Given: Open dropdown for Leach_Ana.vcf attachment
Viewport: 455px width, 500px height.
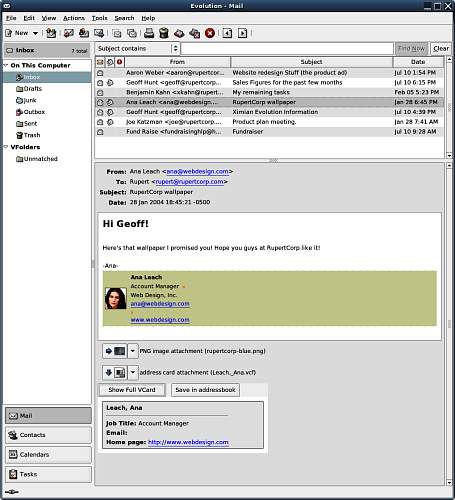Looking at the screenshot, I should (x=133, y=372).
